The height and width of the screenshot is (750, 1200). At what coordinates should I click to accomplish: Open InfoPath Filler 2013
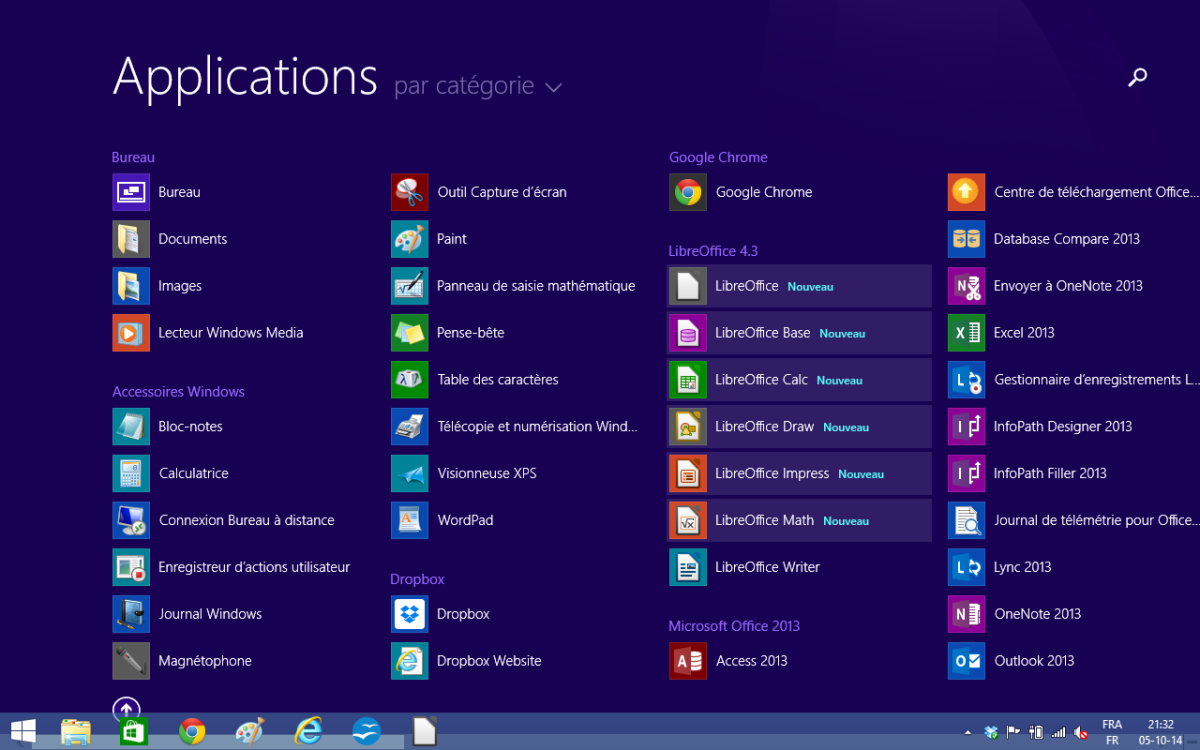(x=1027, y=474)
